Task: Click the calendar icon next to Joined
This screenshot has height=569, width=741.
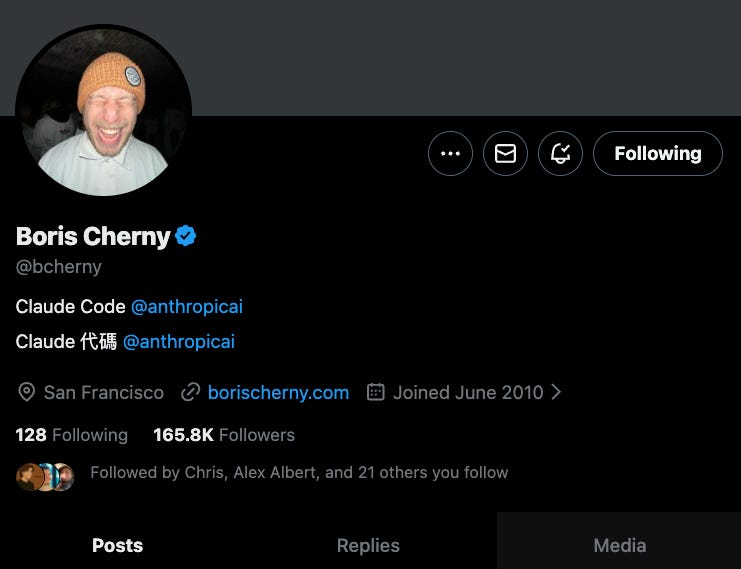Action: pos(376,392)
